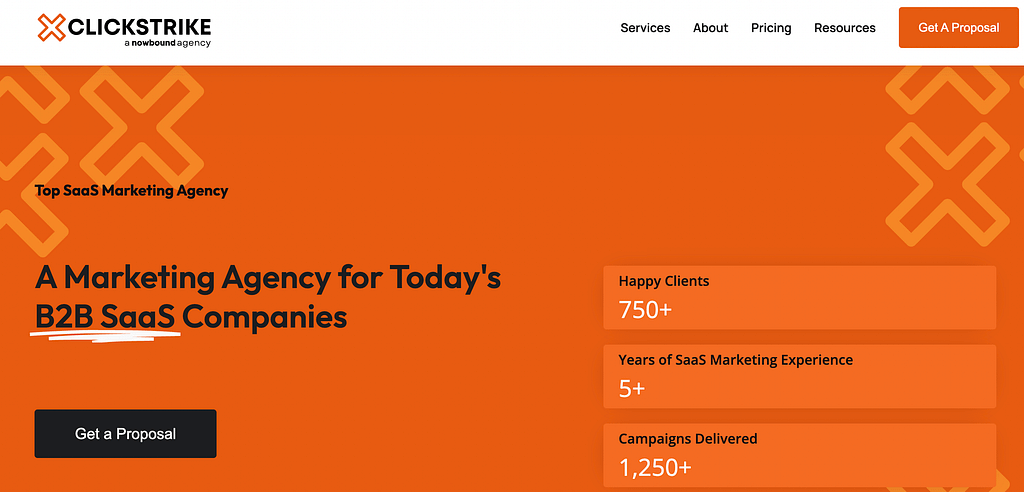Click the ClickStrike X logo icon
1024x492 pixels.
coord(52,27)
